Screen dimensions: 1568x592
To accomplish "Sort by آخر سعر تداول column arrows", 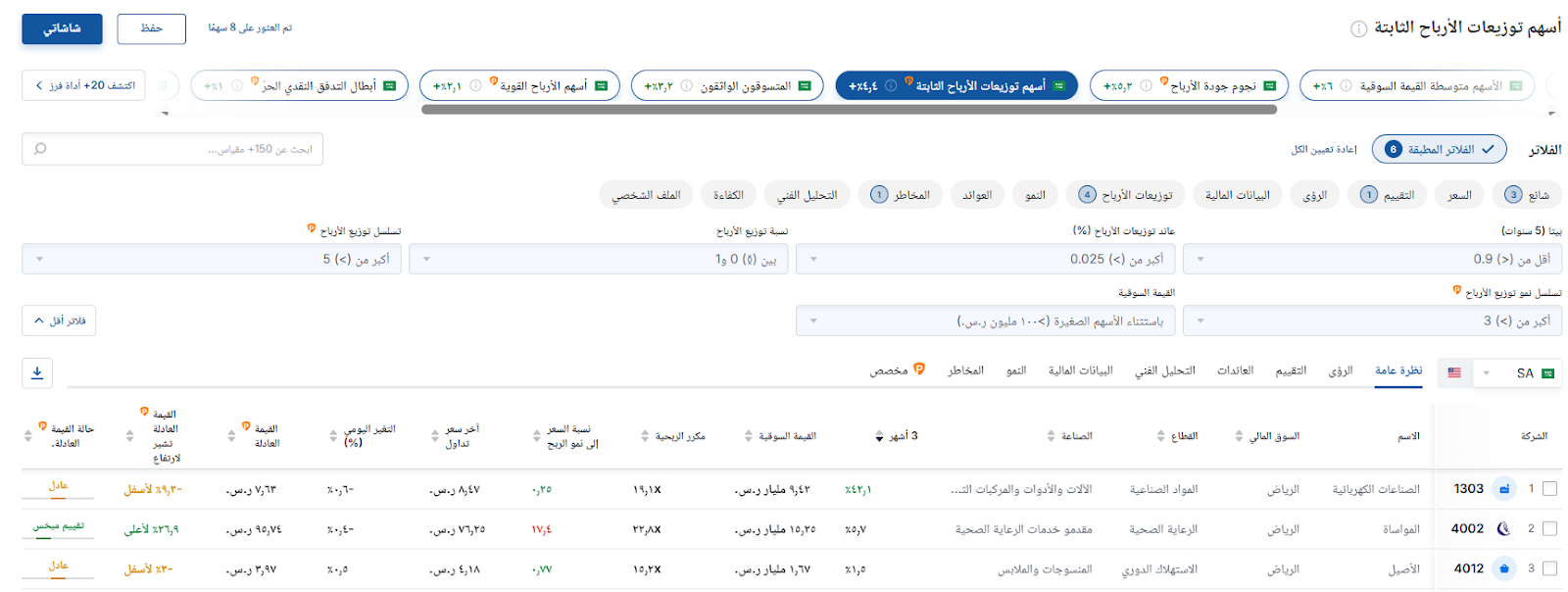I will click(x=434, y=436).
